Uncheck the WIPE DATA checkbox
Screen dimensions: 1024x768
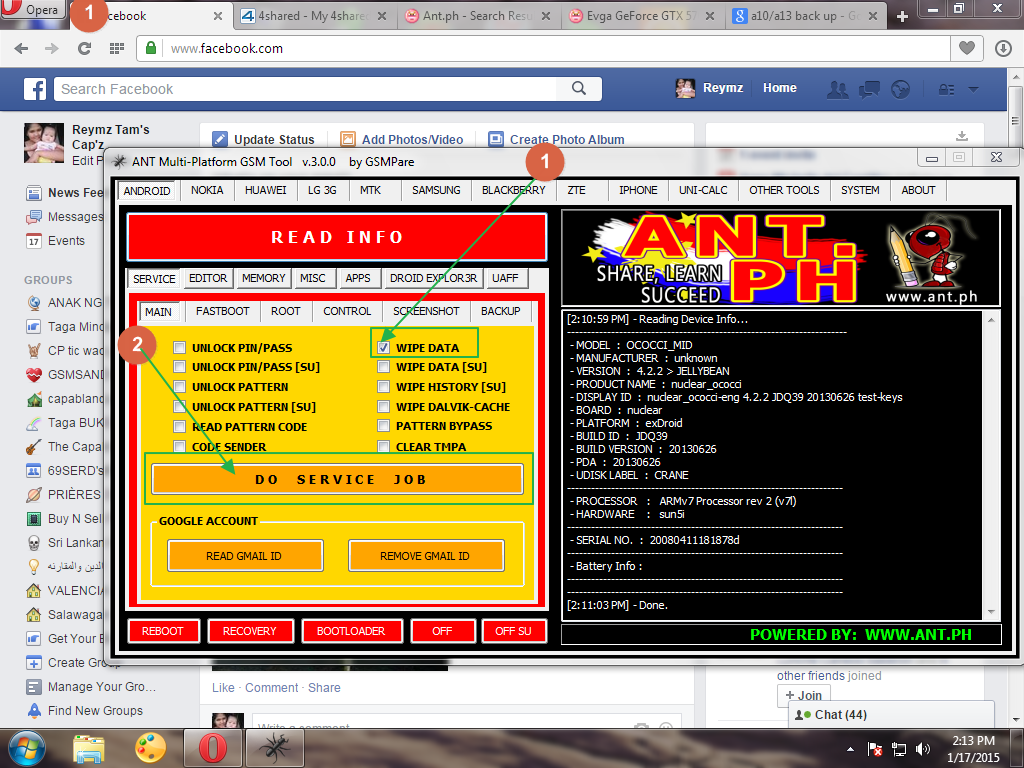pos(384,348)
